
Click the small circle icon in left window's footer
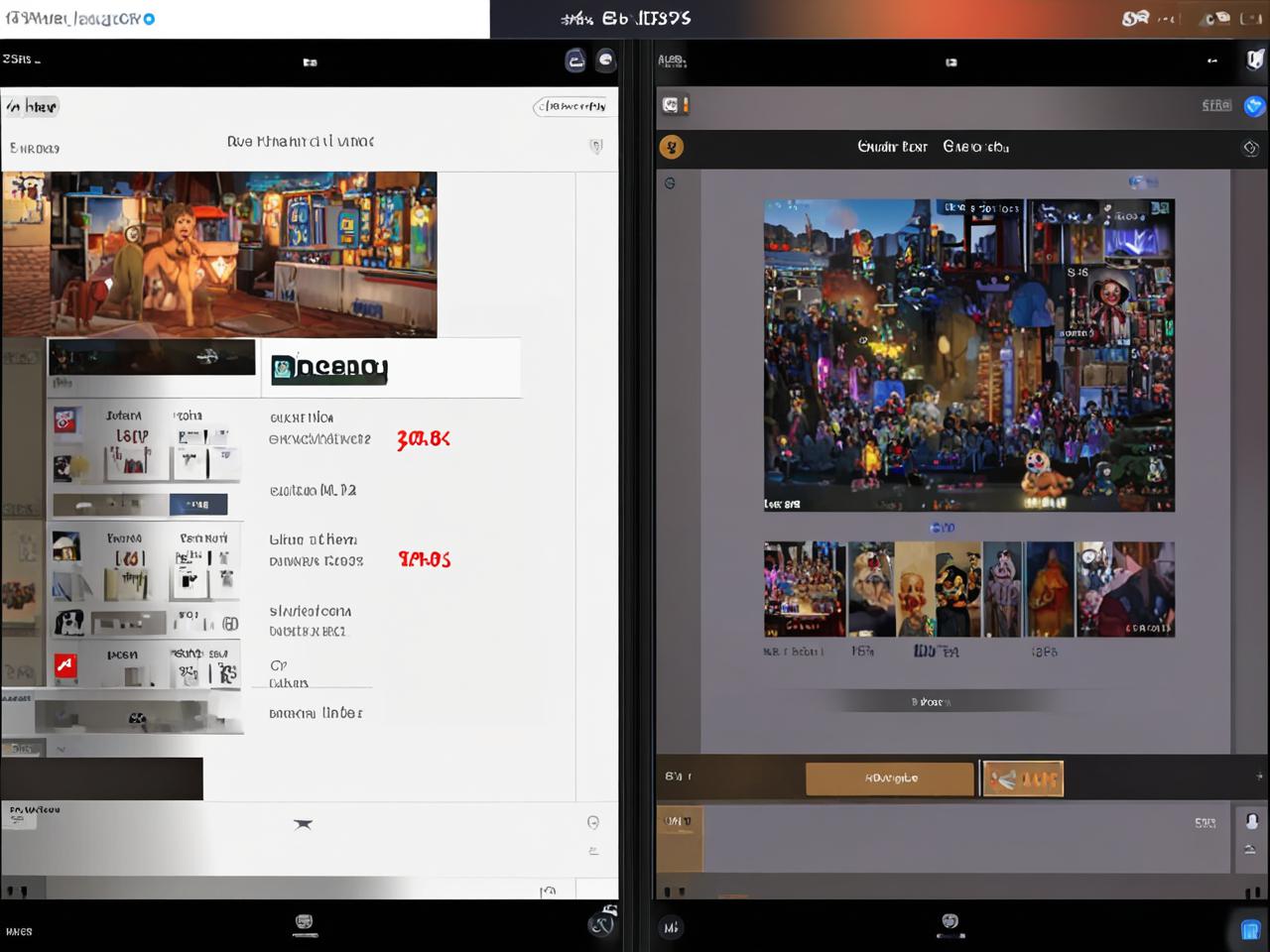pyautogui.click(x=593, y=822)
